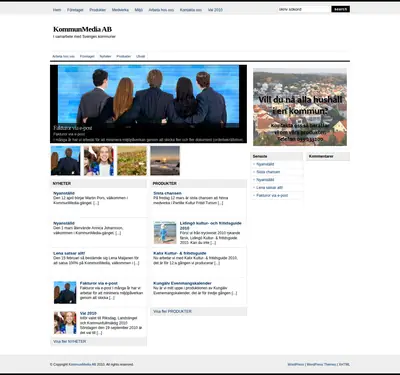The height and width of the screenshot is (375, 400).
Task: Click thumbnail beside Val 2010 news
Action: (65, 322)
